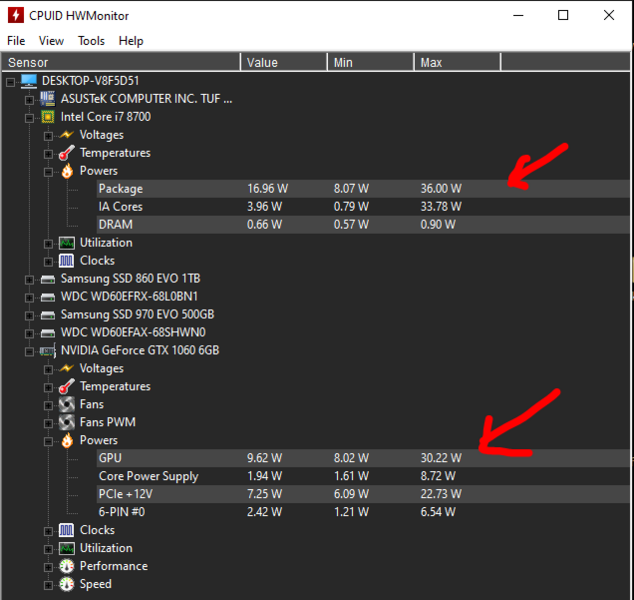
Task: Collapse the Intel Core i7 8700 node
Action: point(29,118)
